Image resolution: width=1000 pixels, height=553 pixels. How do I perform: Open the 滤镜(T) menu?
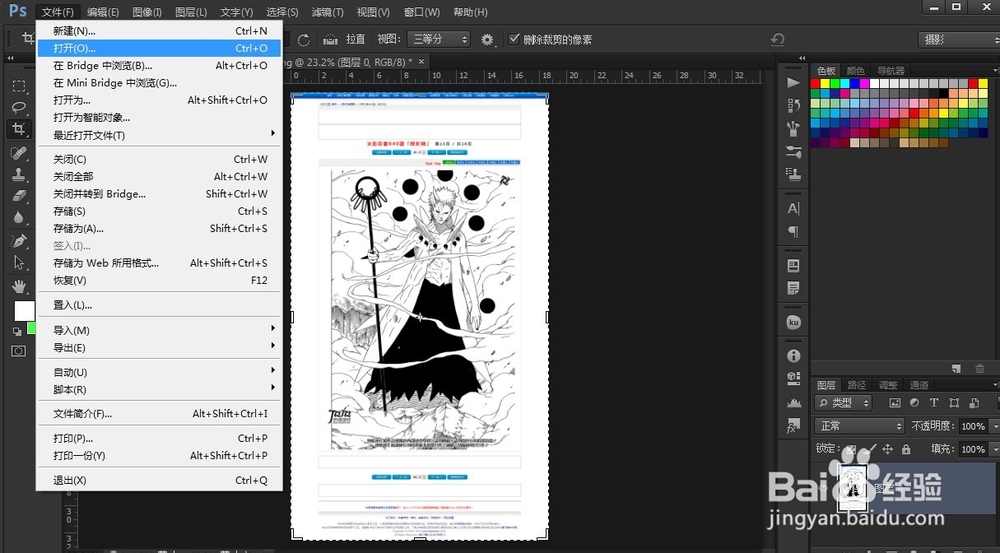pyautogui.click(x=328, y=12)
